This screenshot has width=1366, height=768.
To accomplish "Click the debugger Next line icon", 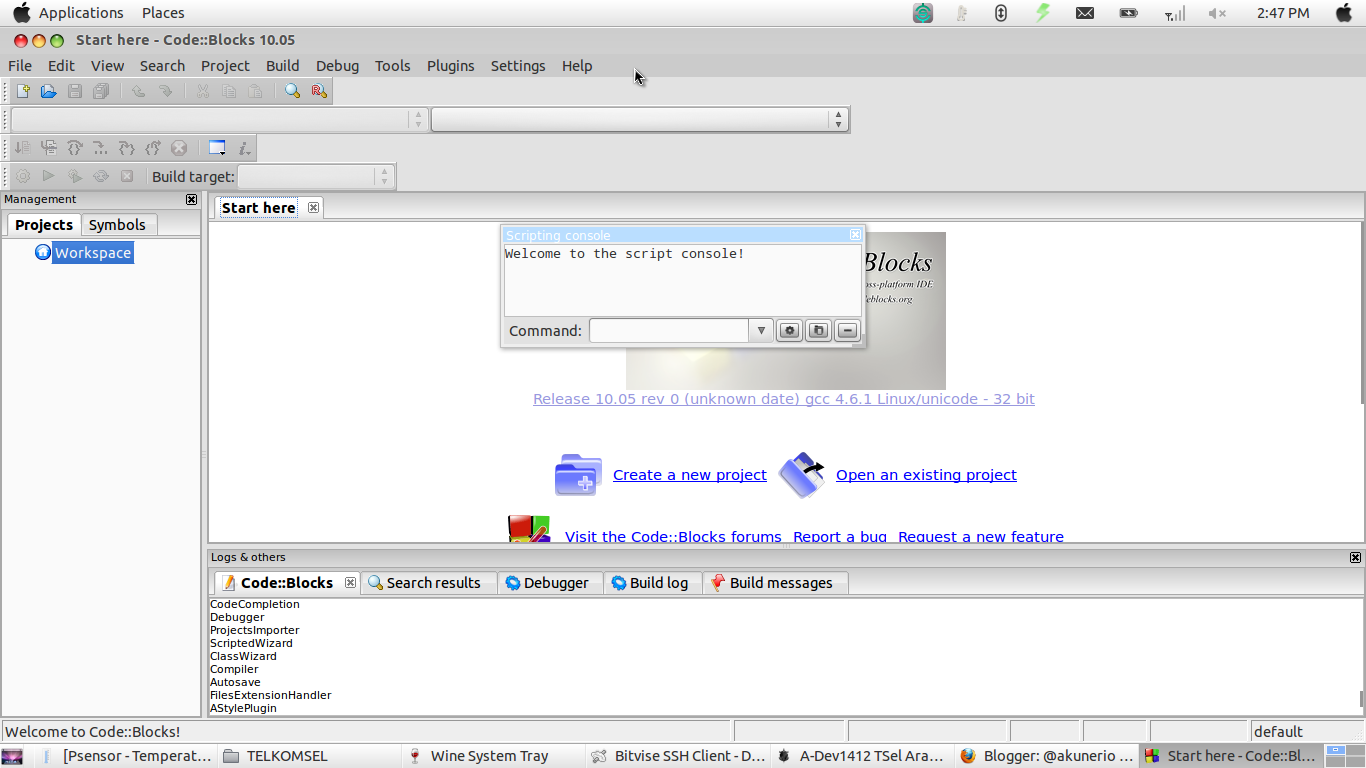I will click(75, 148).
